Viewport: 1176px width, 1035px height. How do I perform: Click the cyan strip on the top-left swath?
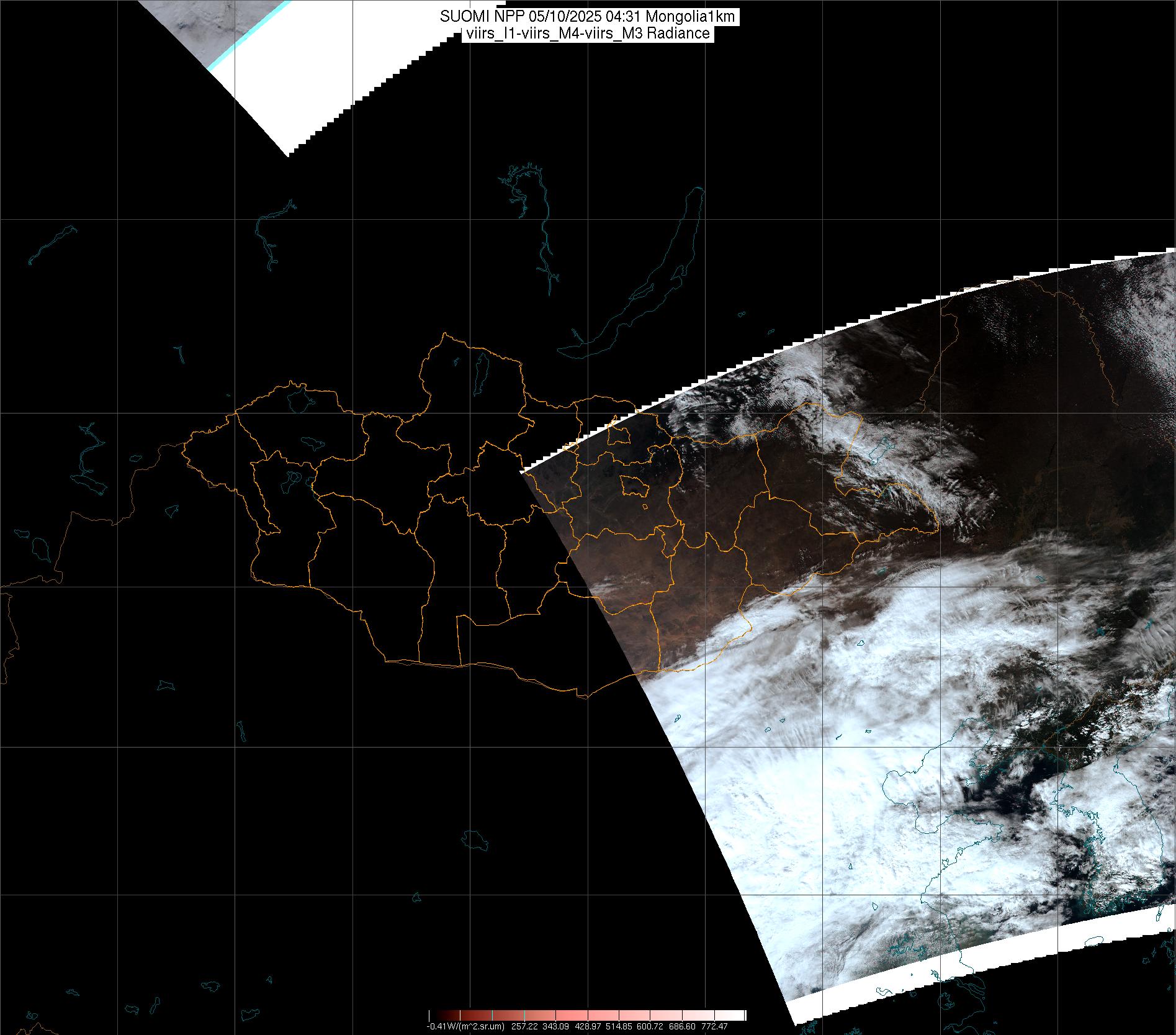pyautogui.click(x=248, y=37)
